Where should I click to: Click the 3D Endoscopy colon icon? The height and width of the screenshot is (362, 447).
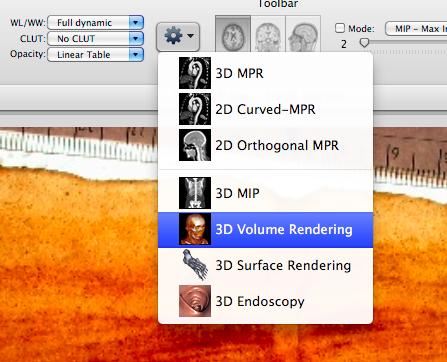pyautogui.click(x=195, y=301)
